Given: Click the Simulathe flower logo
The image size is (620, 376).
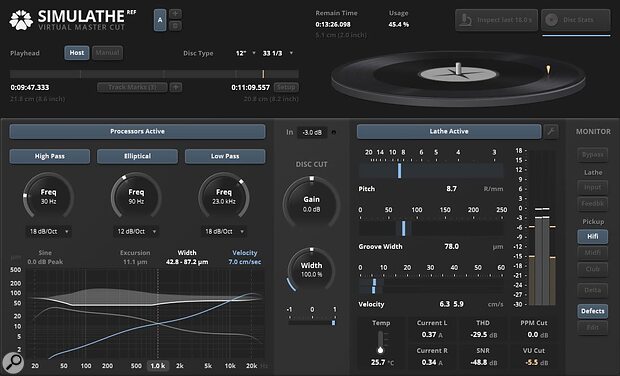Looking at the screenshot, I should (21, 20).
